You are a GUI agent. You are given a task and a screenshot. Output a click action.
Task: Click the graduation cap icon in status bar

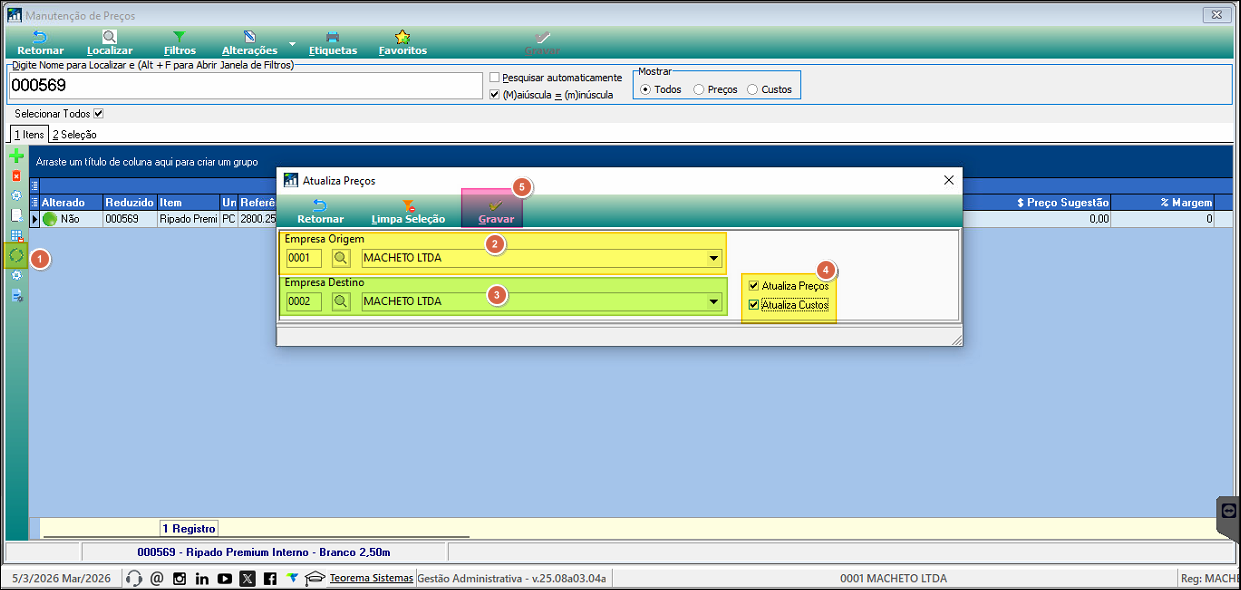tap(315, 578)
